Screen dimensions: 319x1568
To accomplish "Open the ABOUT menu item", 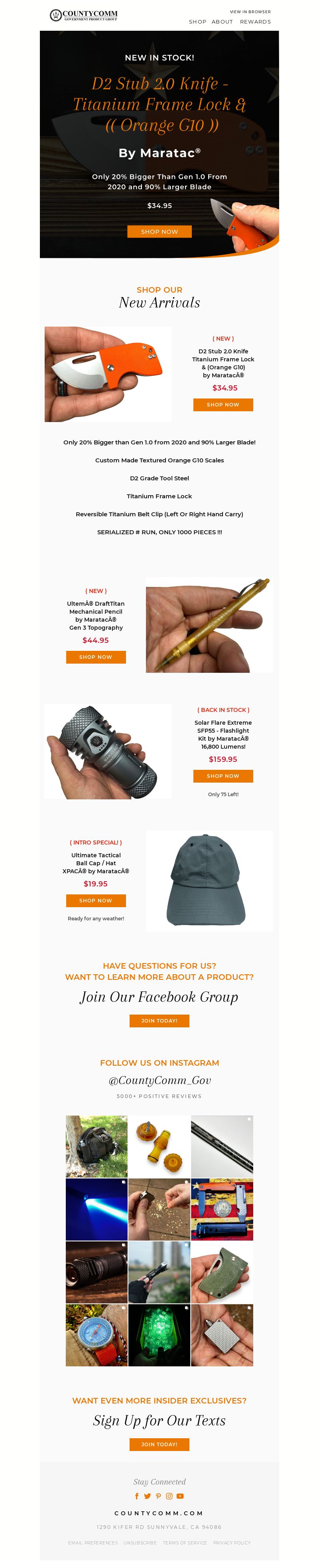I will click(x=223, y=22).
